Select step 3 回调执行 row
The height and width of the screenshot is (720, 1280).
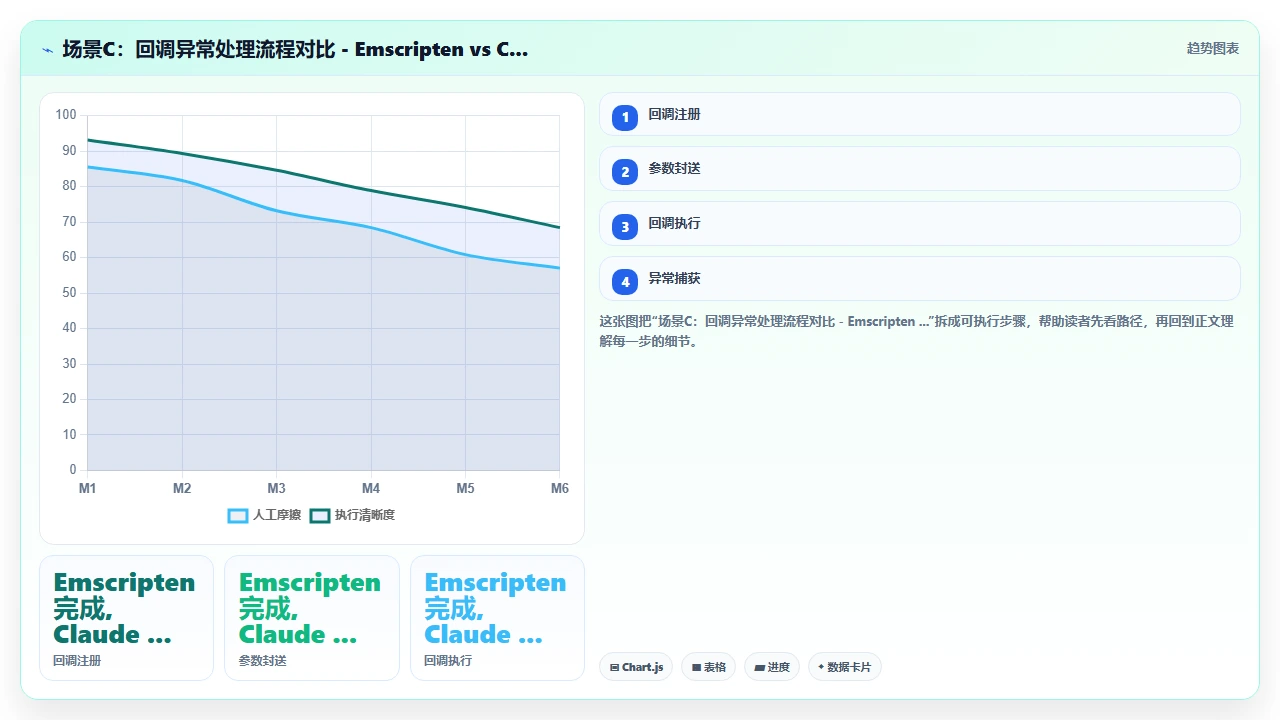[920, 223]
